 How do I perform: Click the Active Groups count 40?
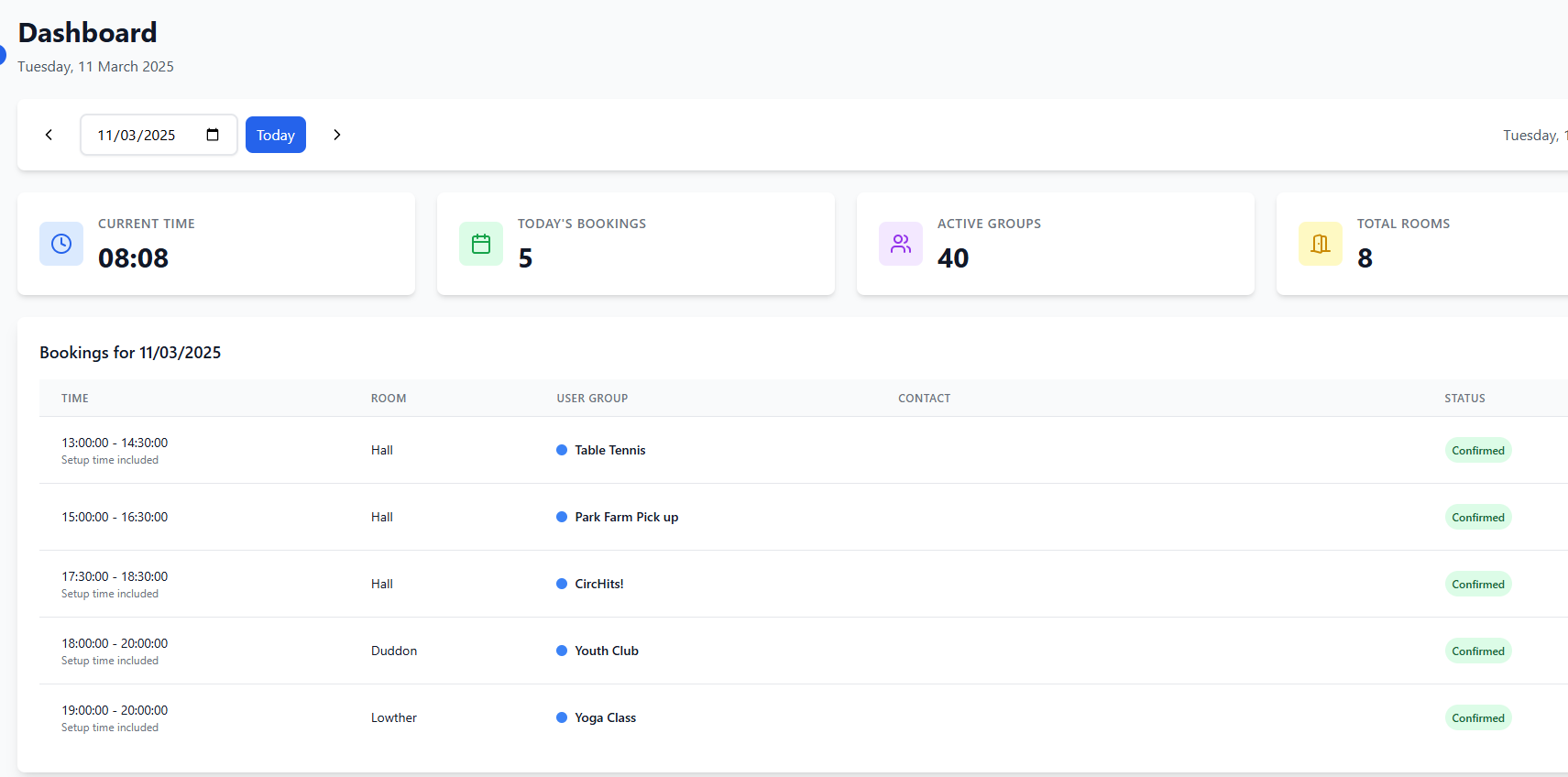point(953,258)
